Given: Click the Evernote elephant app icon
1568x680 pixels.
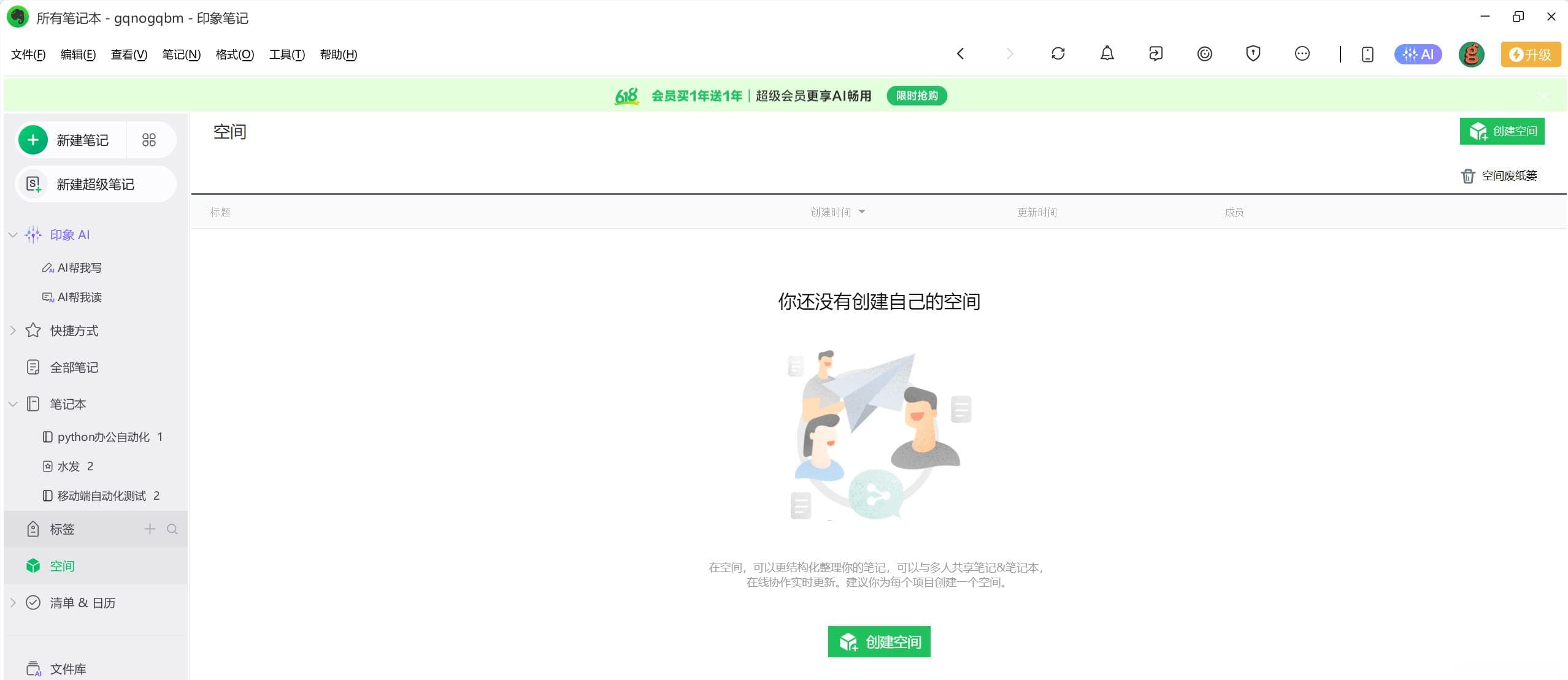Looking at the screenshot, I should [18, 17].
